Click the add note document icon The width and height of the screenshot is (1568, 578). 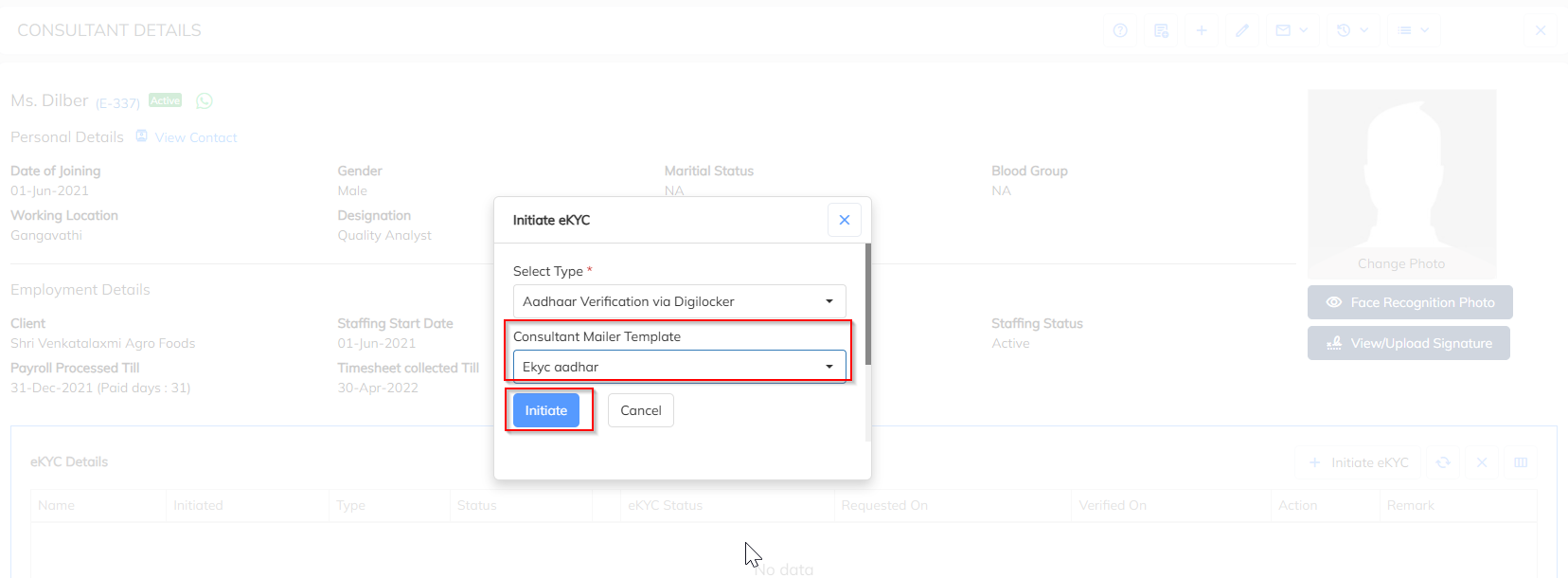coord(1161,30)
